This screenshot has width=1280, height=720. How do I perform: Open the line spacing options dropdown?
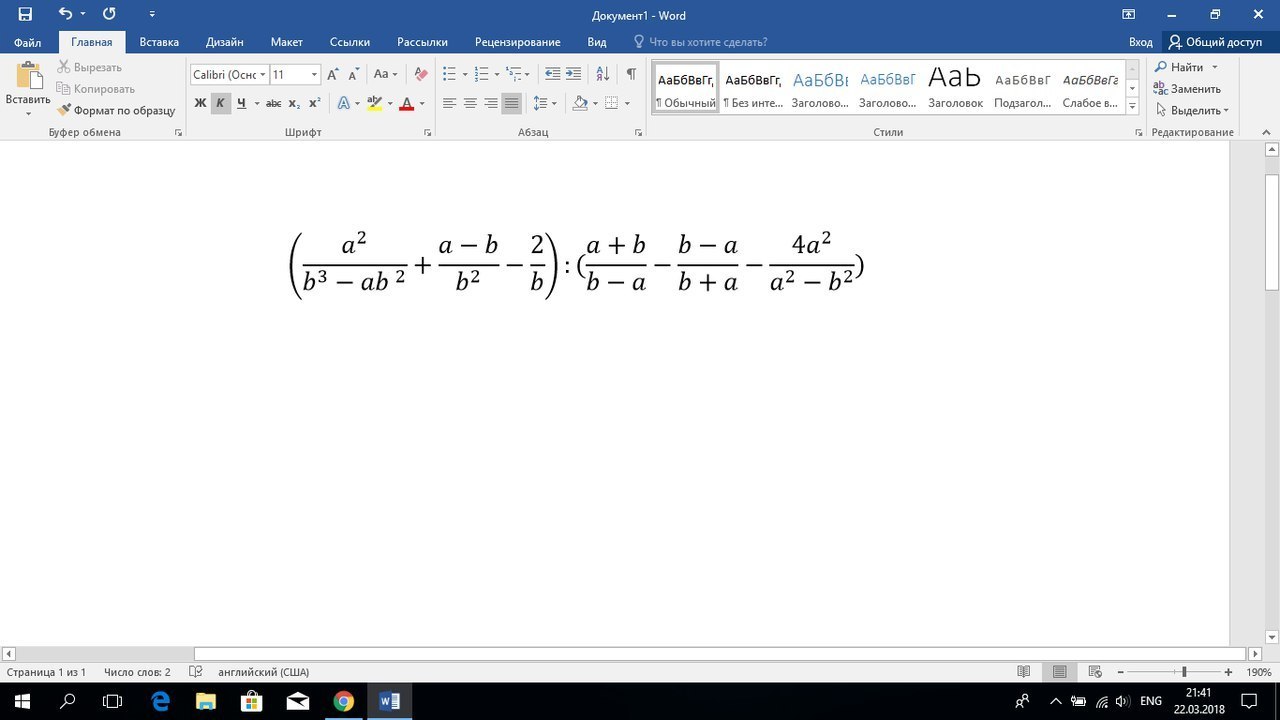(x=544, y=103)
